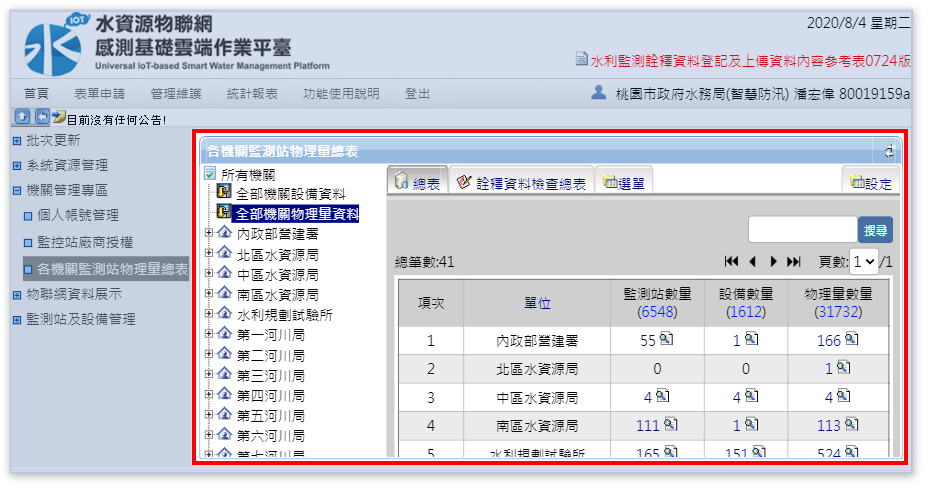Go to first page of results
This screenshot has width=929, height=488.
click(x=732, y=261)
